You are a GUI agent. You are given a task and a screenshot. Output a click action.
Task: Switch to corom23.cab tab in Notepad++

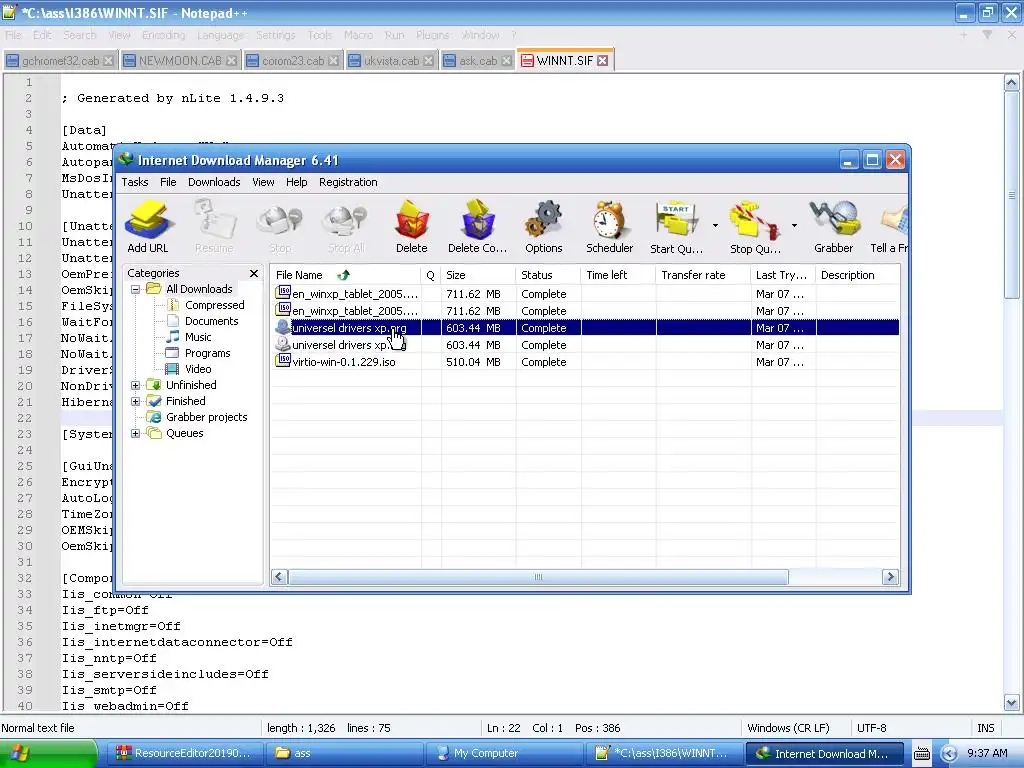pos(293,61)
